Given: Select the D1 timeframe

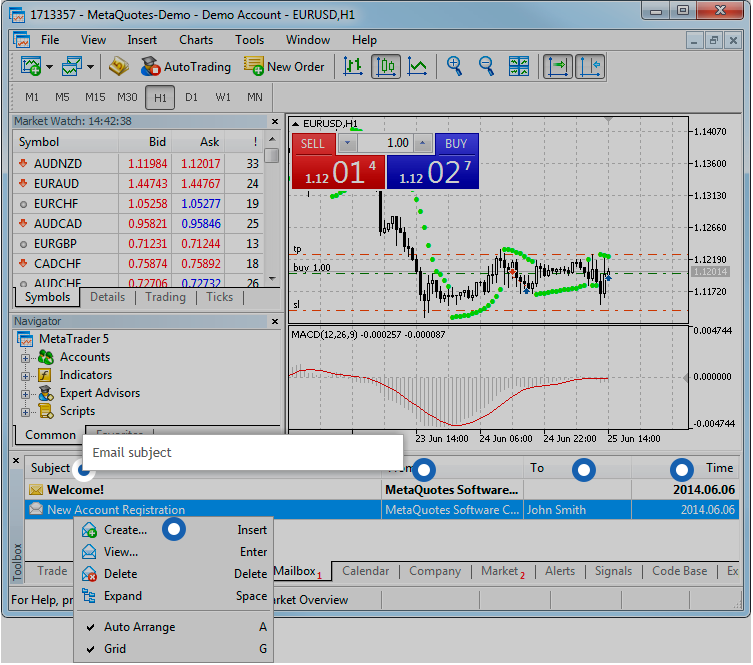Looking at the screenshot, I should point(191,97).
